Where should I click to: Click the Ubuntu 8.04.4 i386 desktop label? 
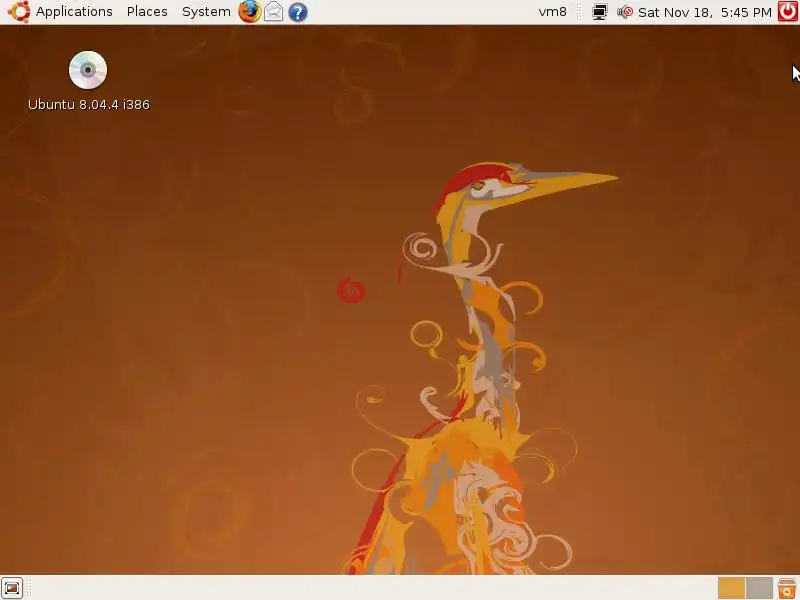pyautogui.click(x=89, y=105)
